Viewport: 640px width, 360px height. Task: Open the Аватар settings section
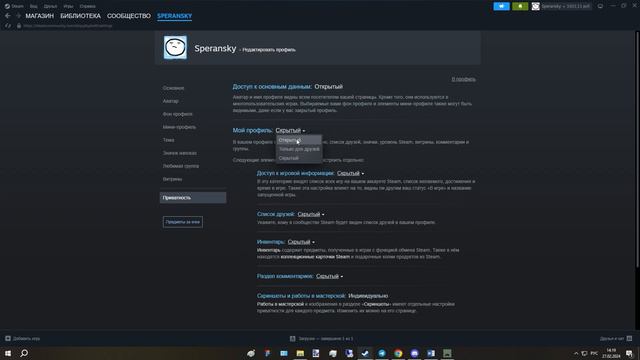[171, 101]
